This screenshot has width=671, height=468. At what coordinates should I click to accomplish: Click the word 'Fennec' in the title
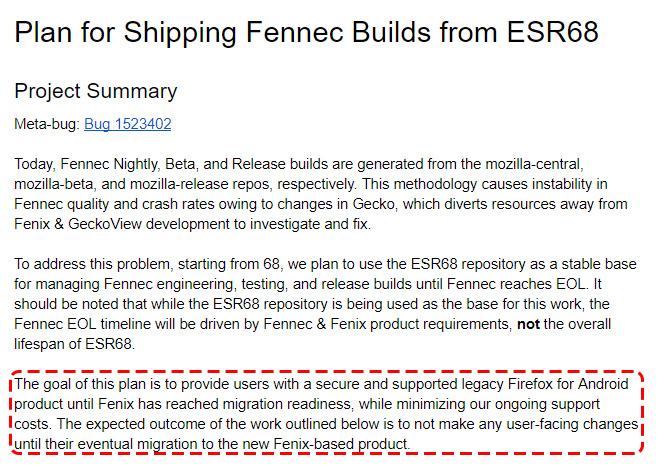[x=294, y=32]
